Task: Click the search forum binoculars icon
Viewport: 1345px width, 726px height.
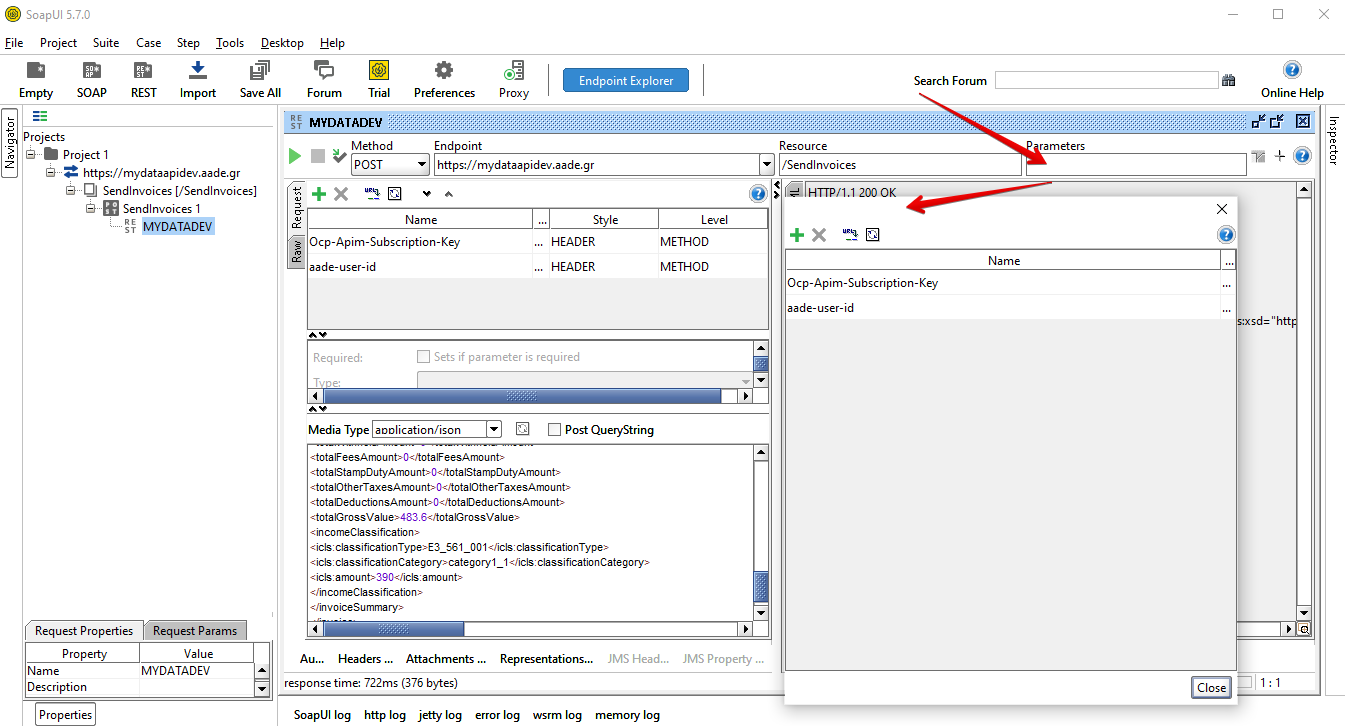Action: click(1229, 81)
